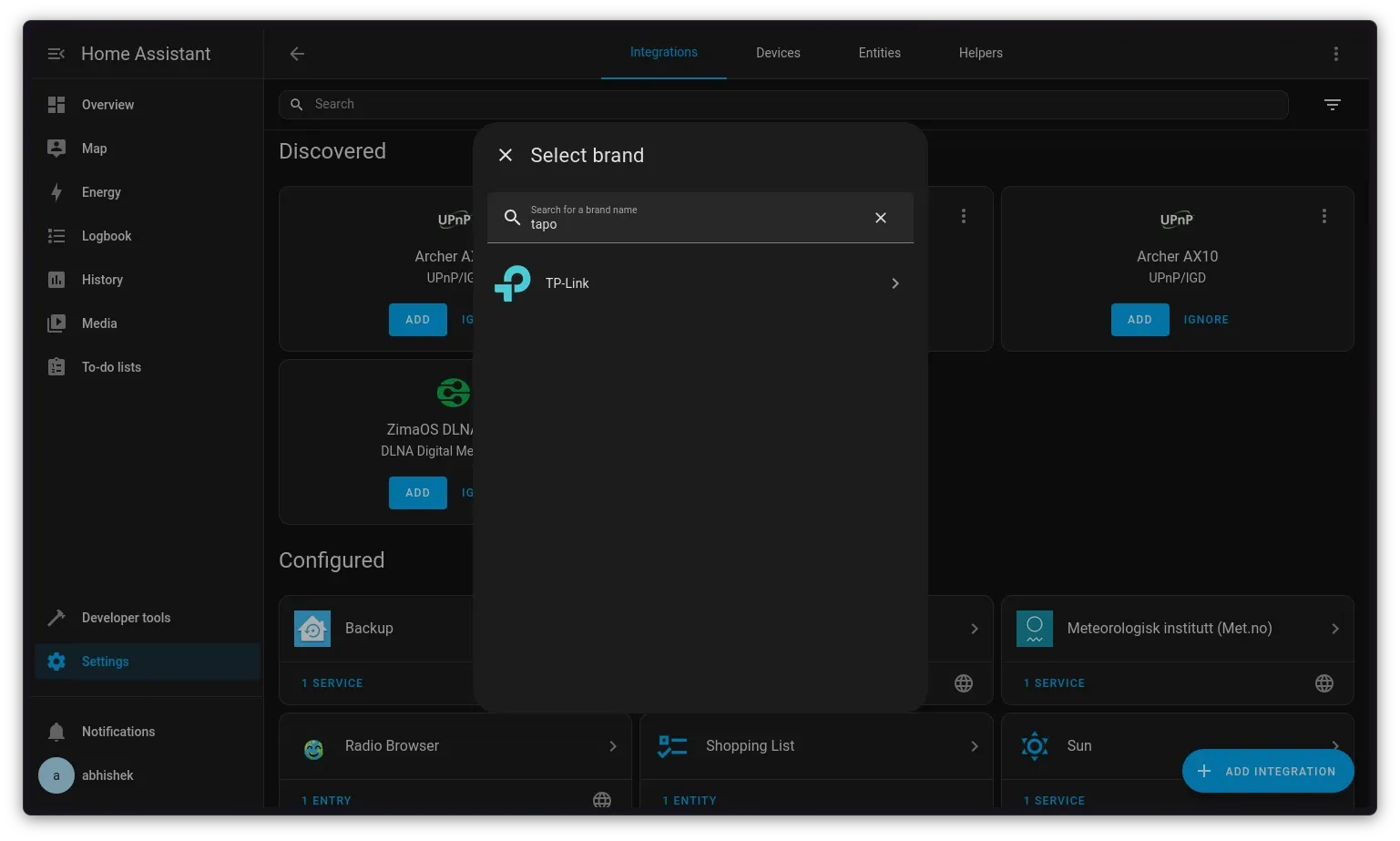Click the Add Integration button
Viewport: 1400px width, 841px height.
click(1267, 771)
